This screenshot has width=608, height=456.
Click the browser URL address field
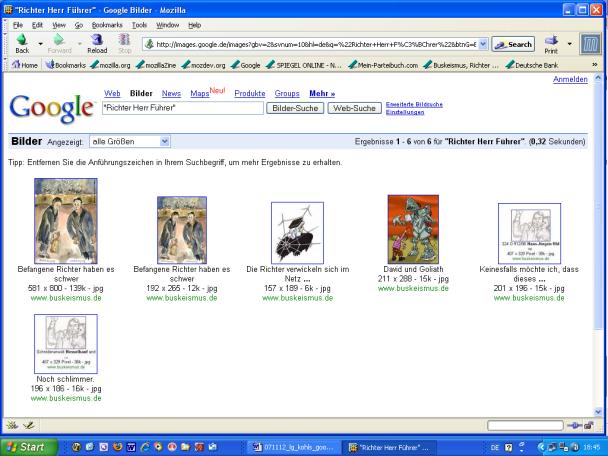pyautogui.click(x=316, y=44)
